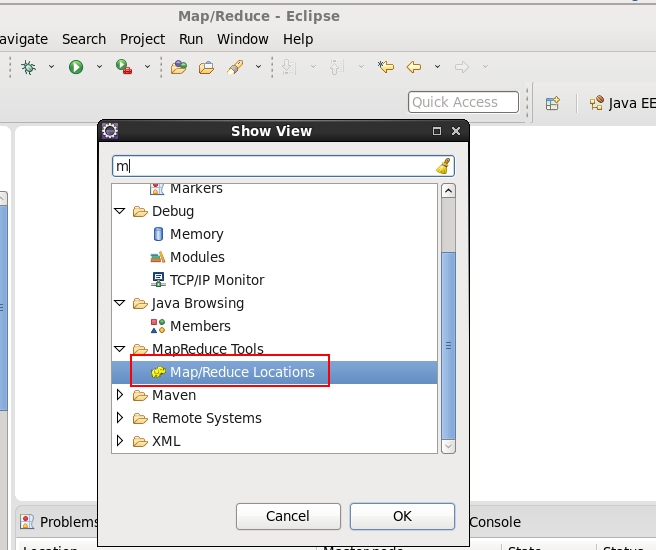
Task: Click the New Java Package toolbar icon
Action: point(179,67)
